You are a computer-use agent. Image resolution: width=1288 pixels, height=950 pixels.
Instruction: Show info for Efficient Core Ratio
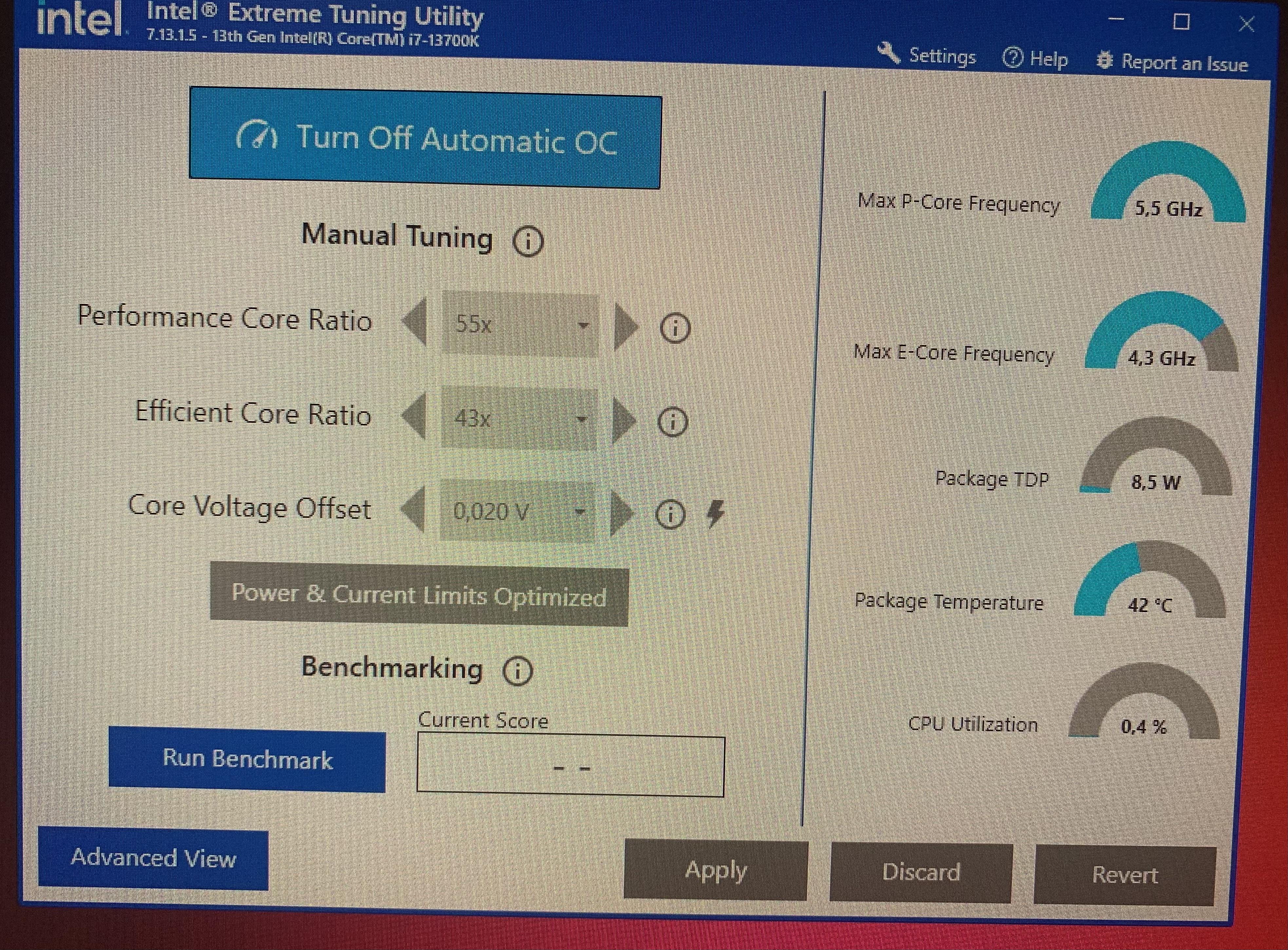pos(672,422)
